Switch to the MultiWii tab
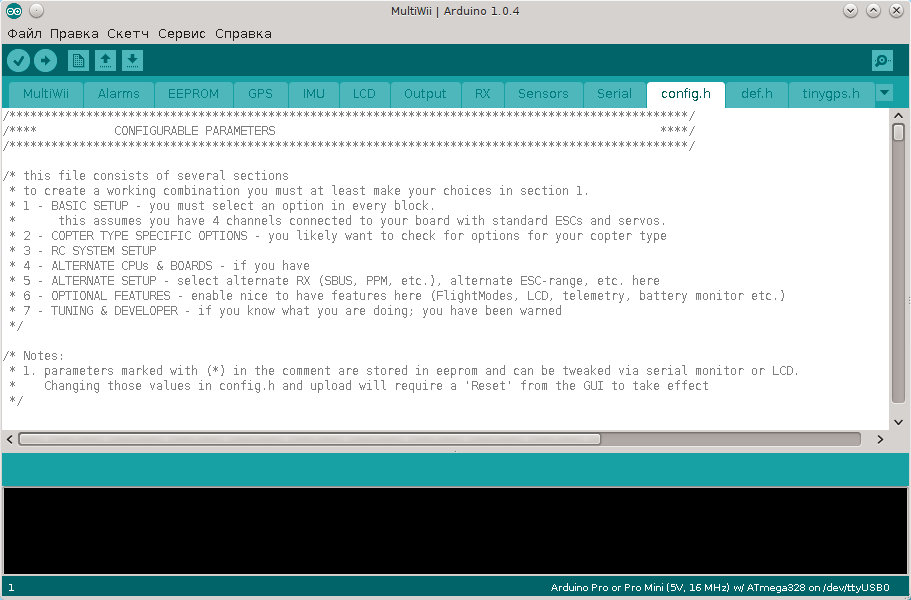 (46, 94)
